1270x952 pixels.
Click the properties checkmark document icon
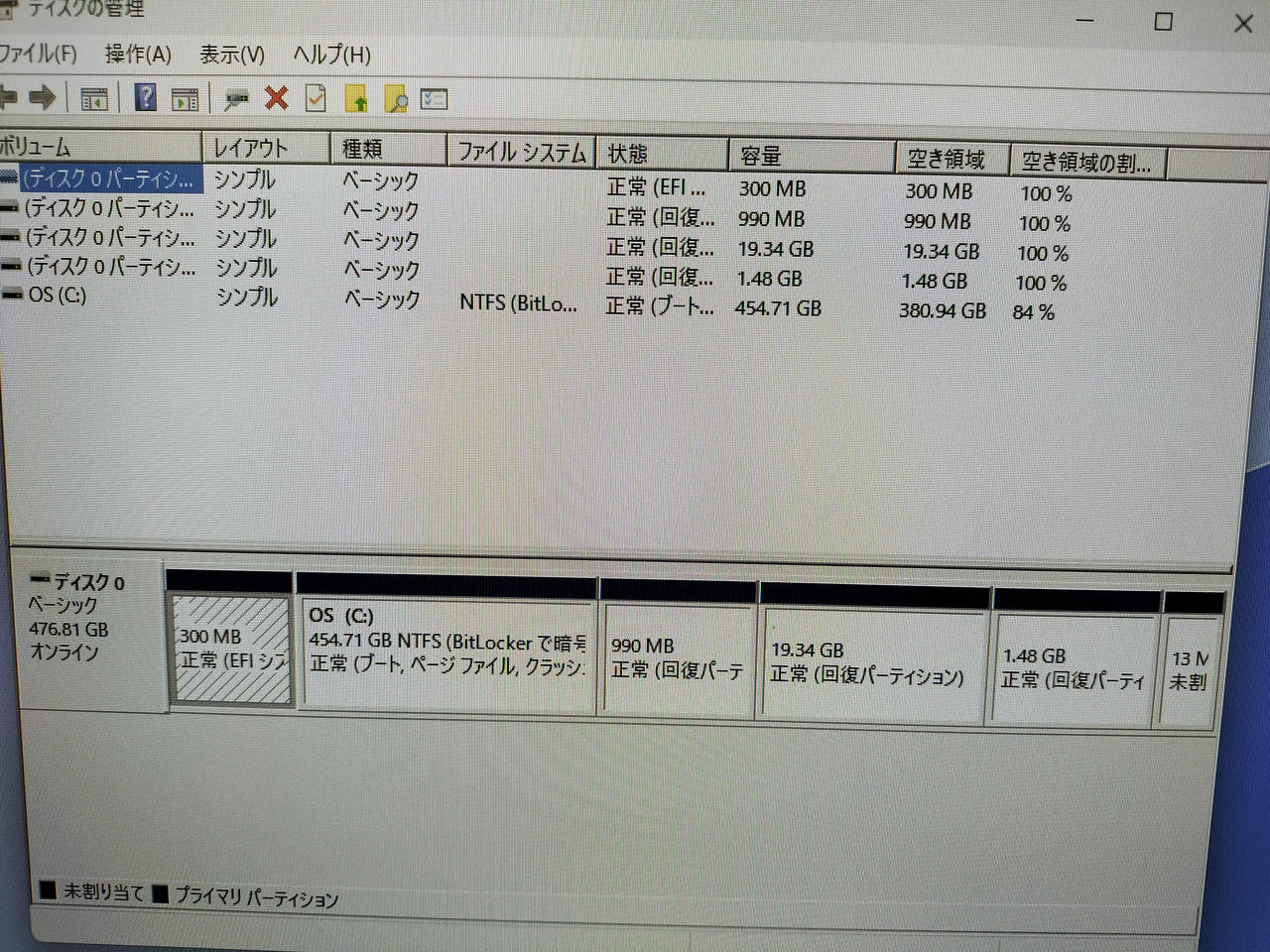316,98
